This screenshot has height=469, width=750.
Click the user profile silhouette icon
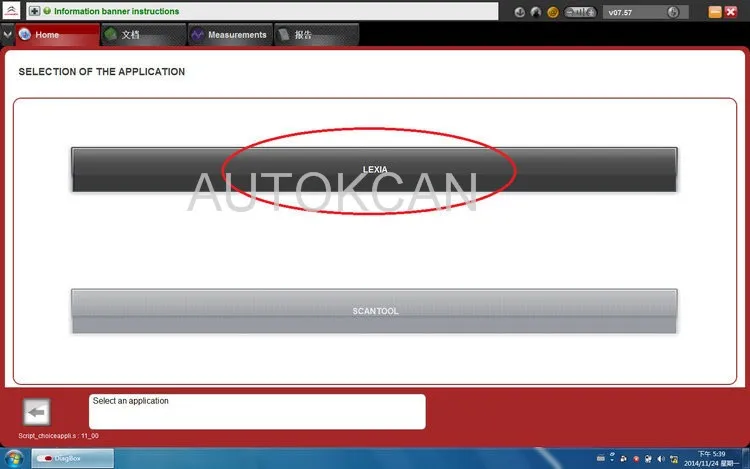coord(536,12)
